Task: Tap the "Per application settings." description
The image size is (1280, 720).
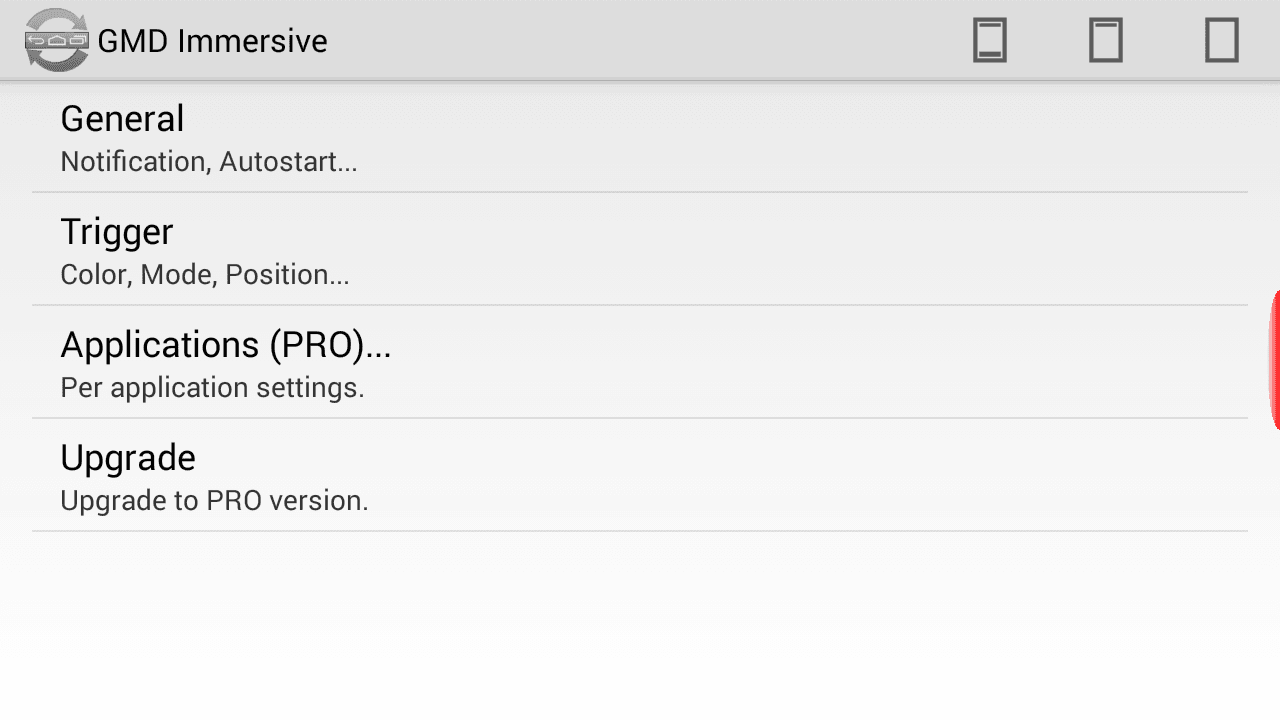Action: click(x=212, y=388)
